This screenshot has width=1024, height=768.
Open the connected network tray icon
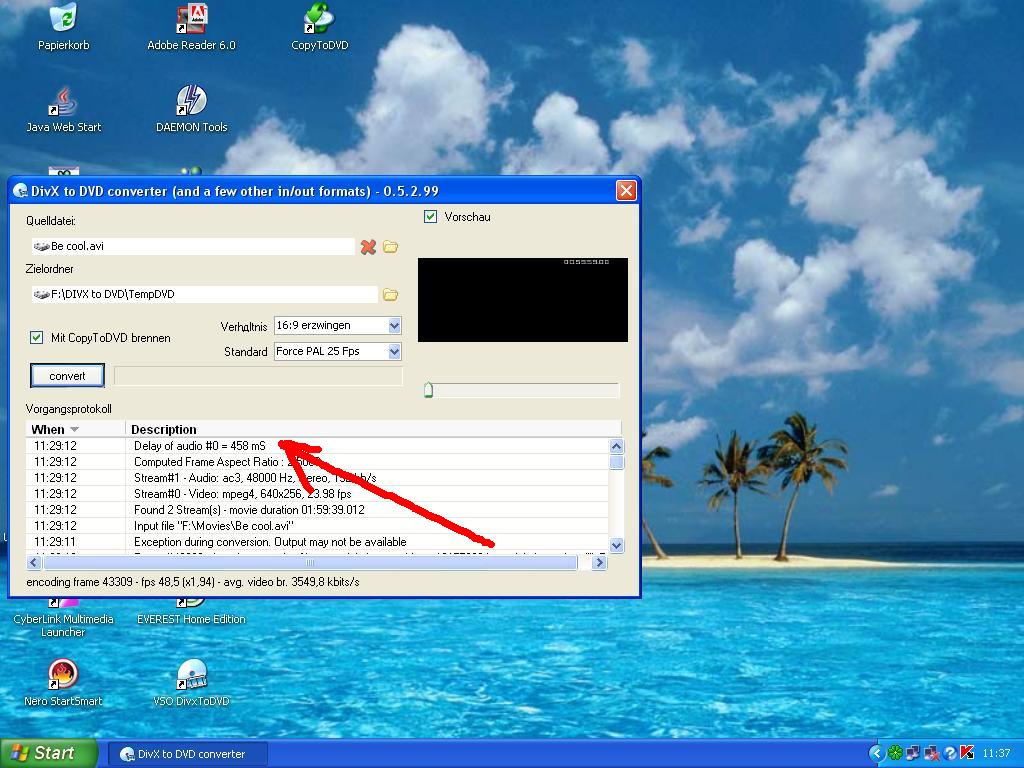(x=913, y=754)
